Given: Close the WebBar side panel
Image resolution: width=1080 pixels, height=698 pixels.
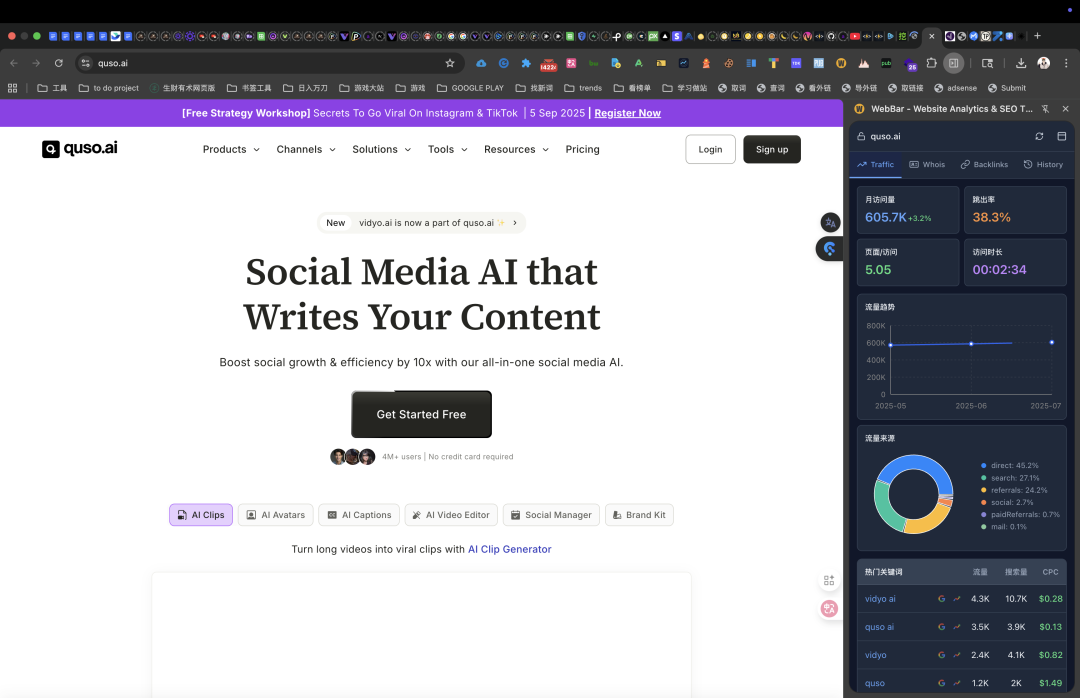Looking at the screenshot, I should tap(1066, 109).
